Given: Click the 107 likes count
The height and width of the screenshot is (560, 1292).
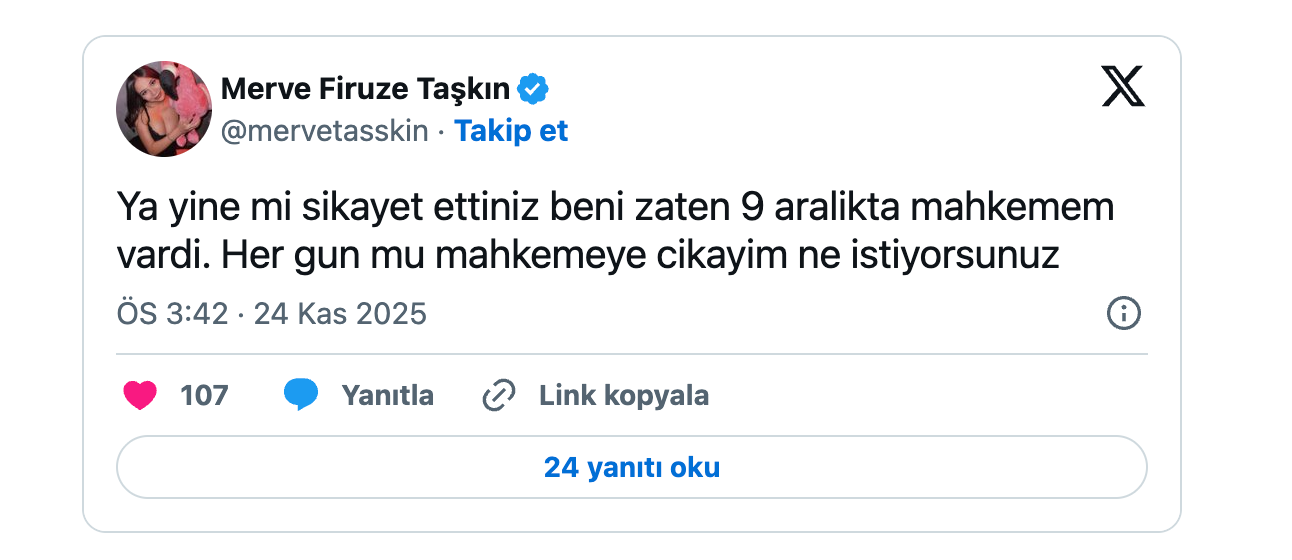Looking at the screenshot, I should coord(204,396).
